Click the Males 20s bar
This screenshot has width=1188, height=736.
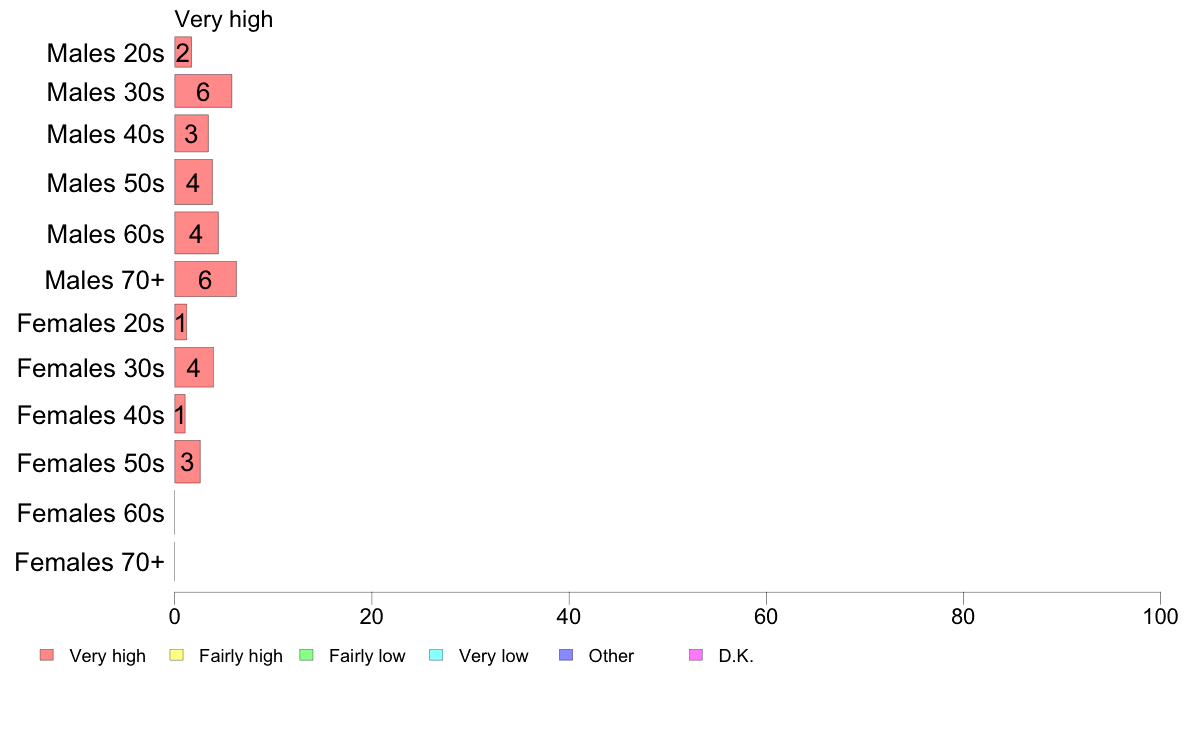pos(183,52)
